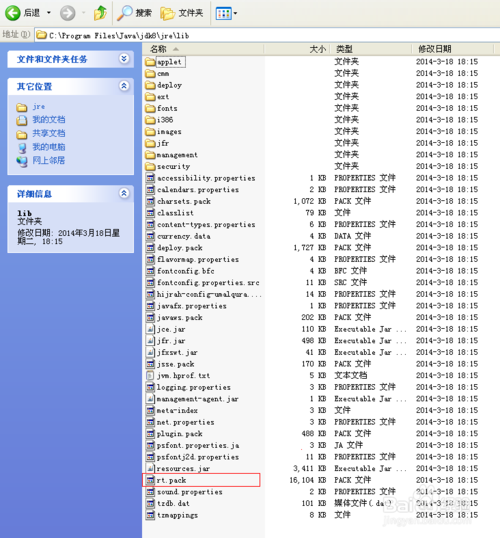The width and height of the screenshot is (500, 538).
Task: Select the calendars.properties file name
Action: [198, 190]
